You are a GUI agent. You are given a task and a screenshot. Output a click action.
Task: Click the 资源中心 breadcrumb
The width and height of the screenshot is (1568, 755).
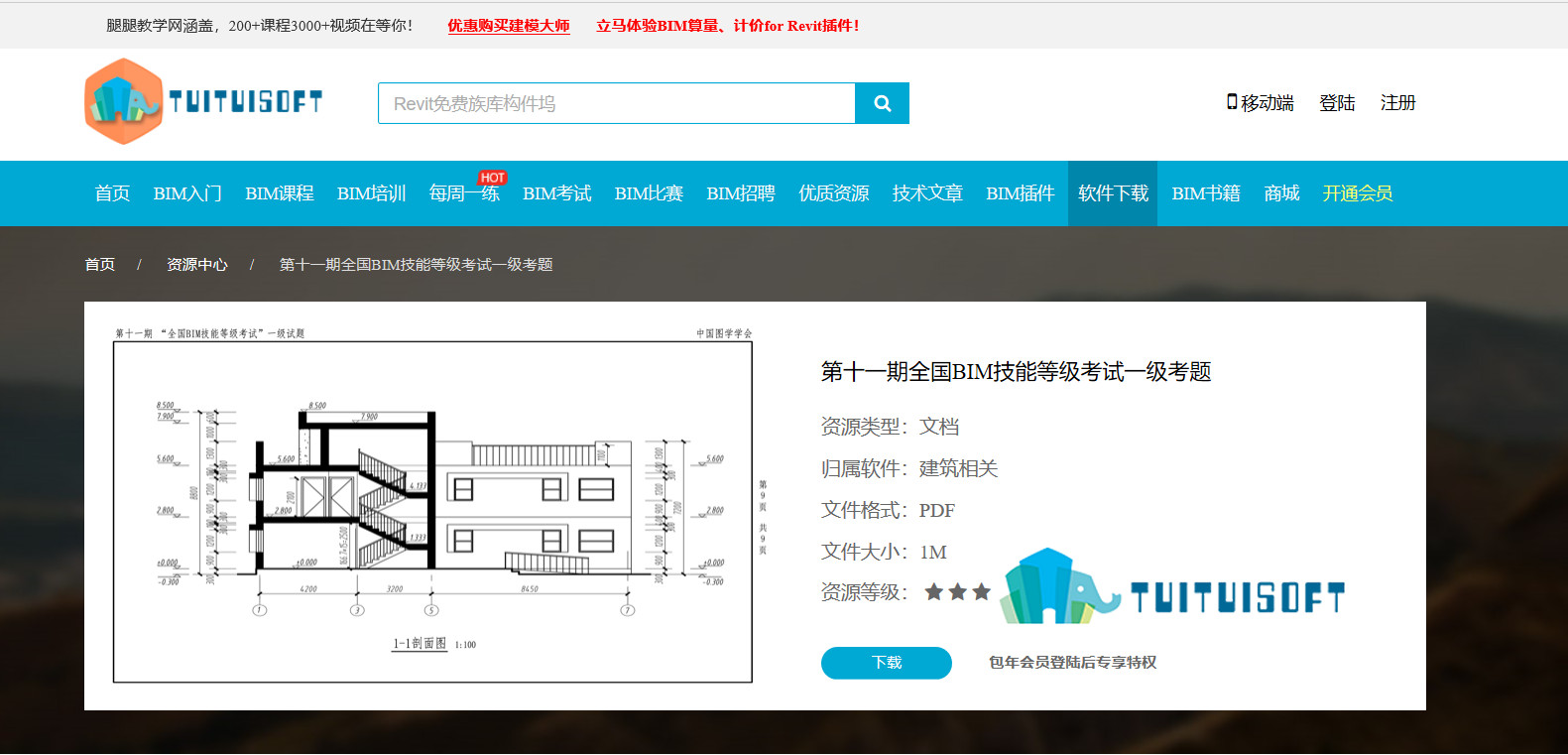196,264
